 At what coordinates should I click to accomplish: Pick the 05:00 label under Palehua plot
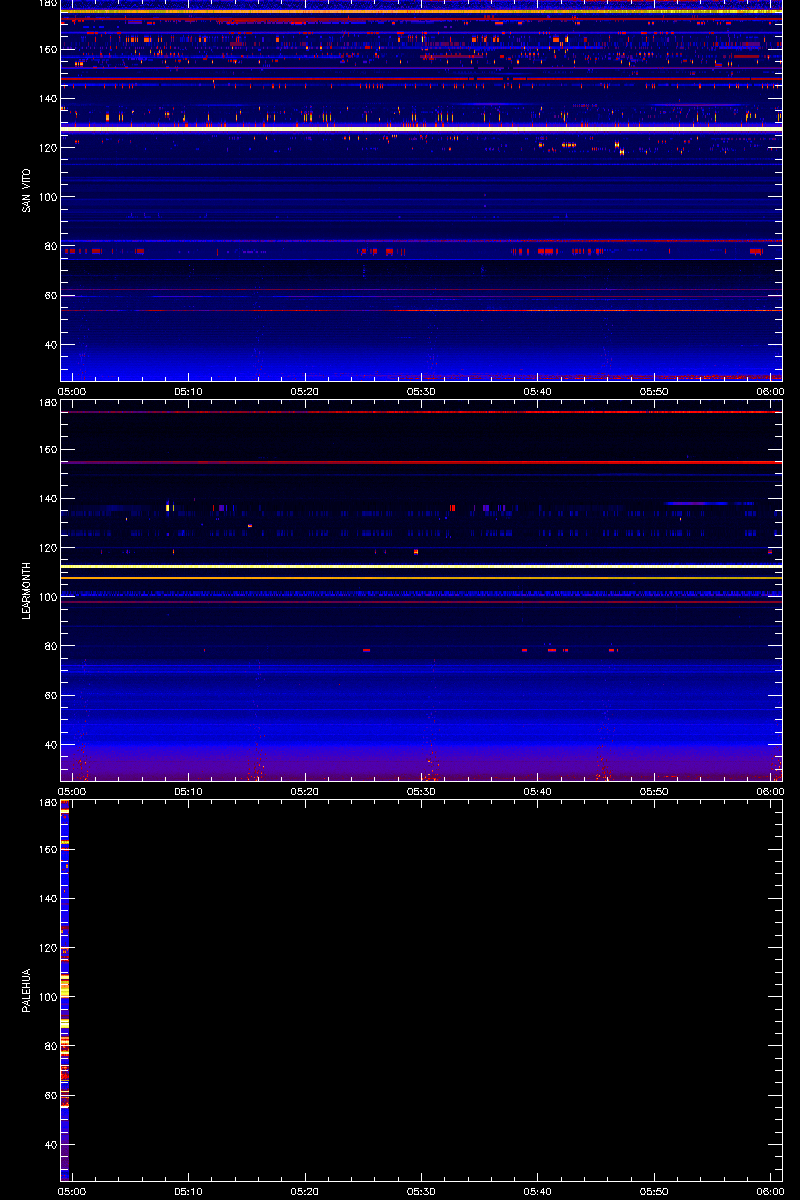coord(72,1192)
